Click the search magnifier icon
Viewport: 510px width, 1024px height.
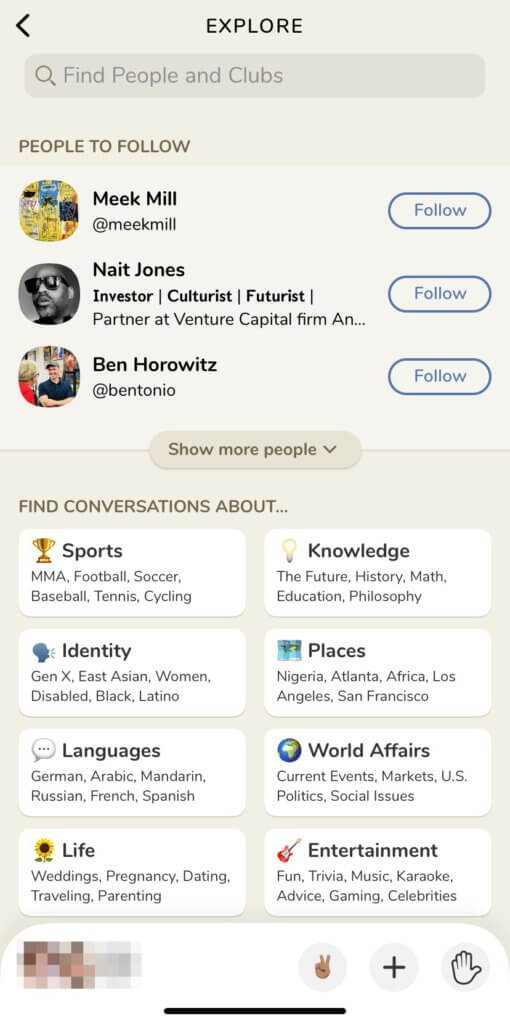[x=45, y=76]
